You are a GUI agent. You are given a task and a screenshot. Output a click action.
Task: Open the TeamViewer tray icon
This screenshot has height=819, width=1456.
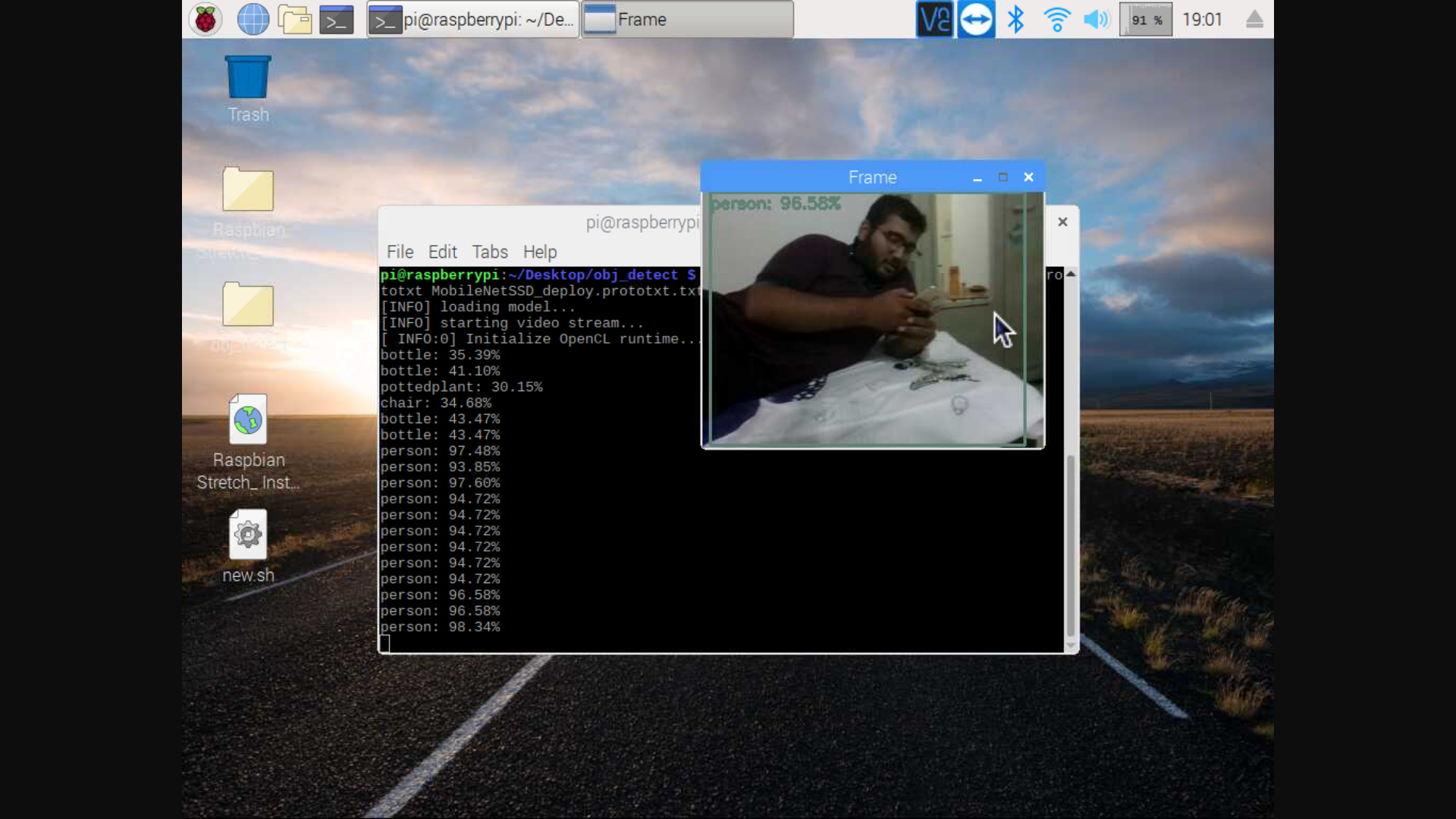tap(976, 20)
